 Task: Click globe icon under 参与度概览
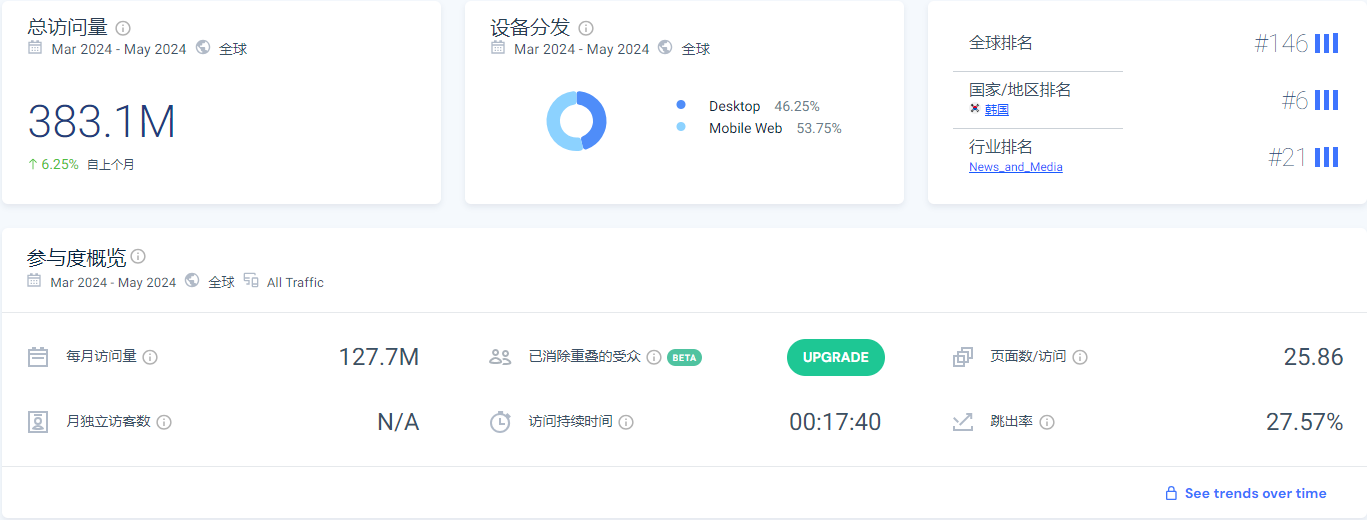[x=192, y=281]
